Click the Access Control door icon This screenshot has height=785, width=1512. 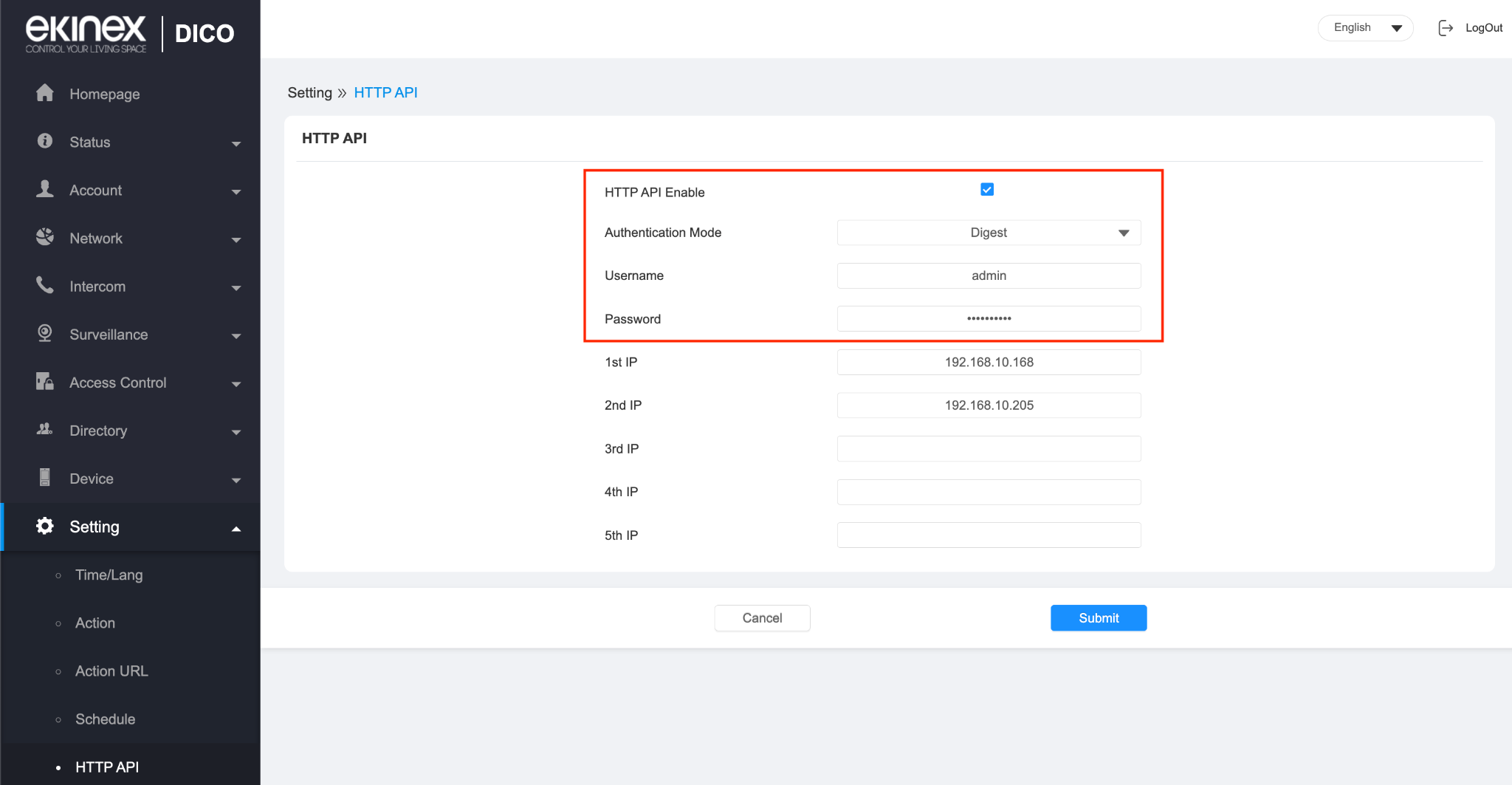45,382
